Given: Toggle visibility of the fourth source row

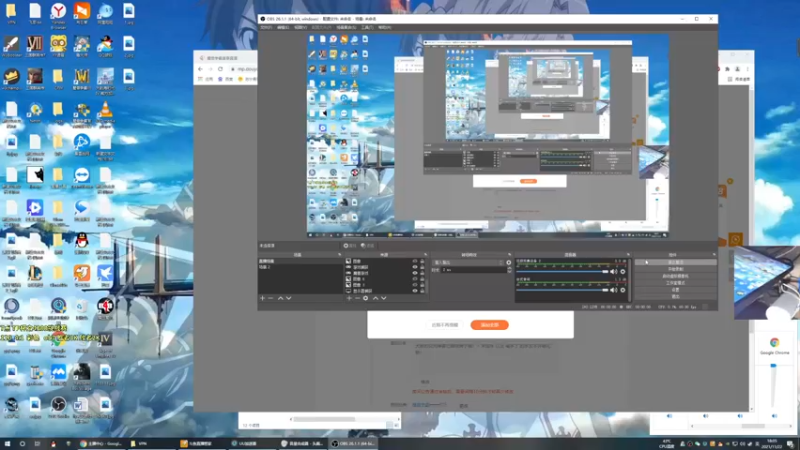Looking at the screenshot, I should point(415,279).
